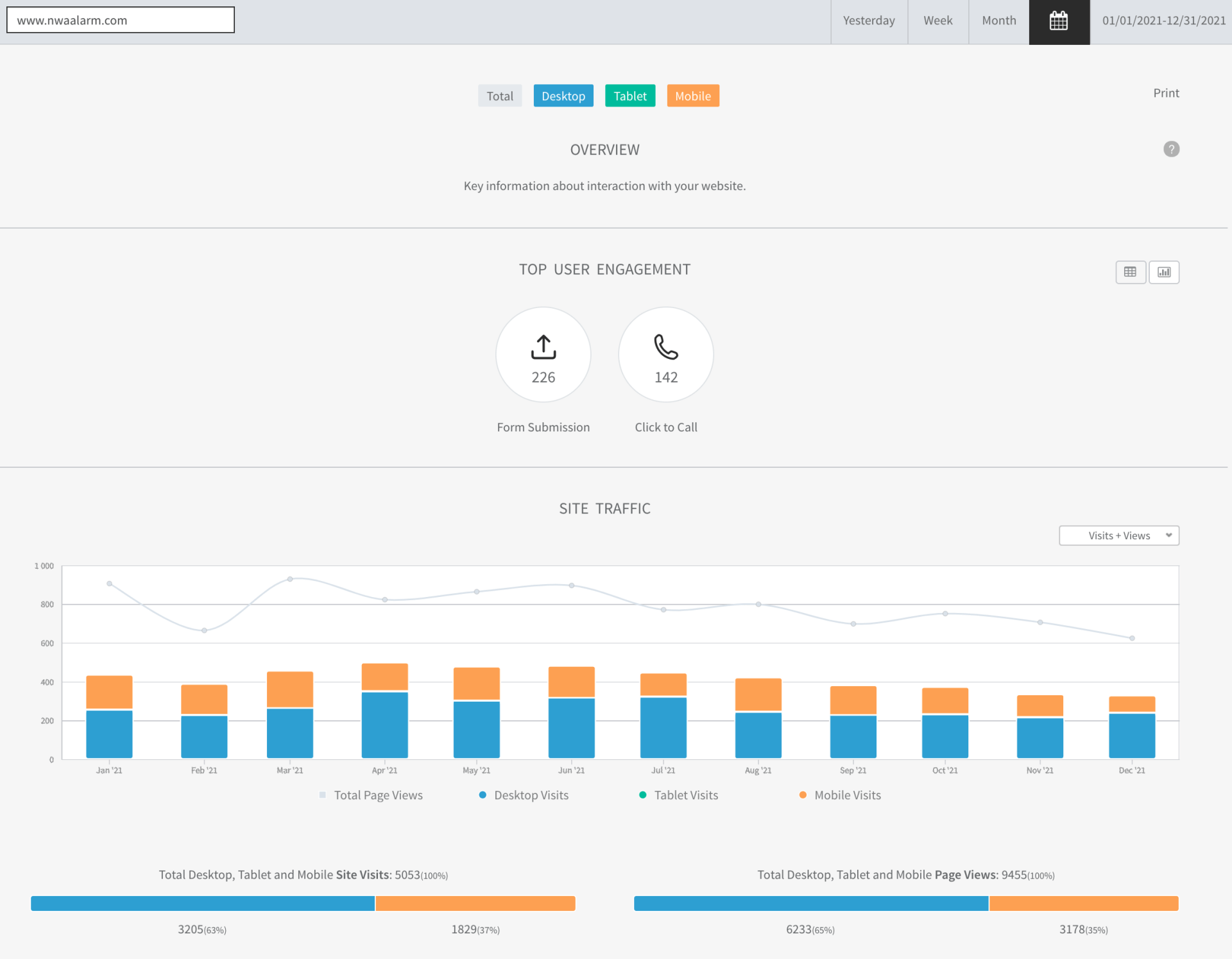
Task: Select the Month time range tab
Action: coord(998,21)
